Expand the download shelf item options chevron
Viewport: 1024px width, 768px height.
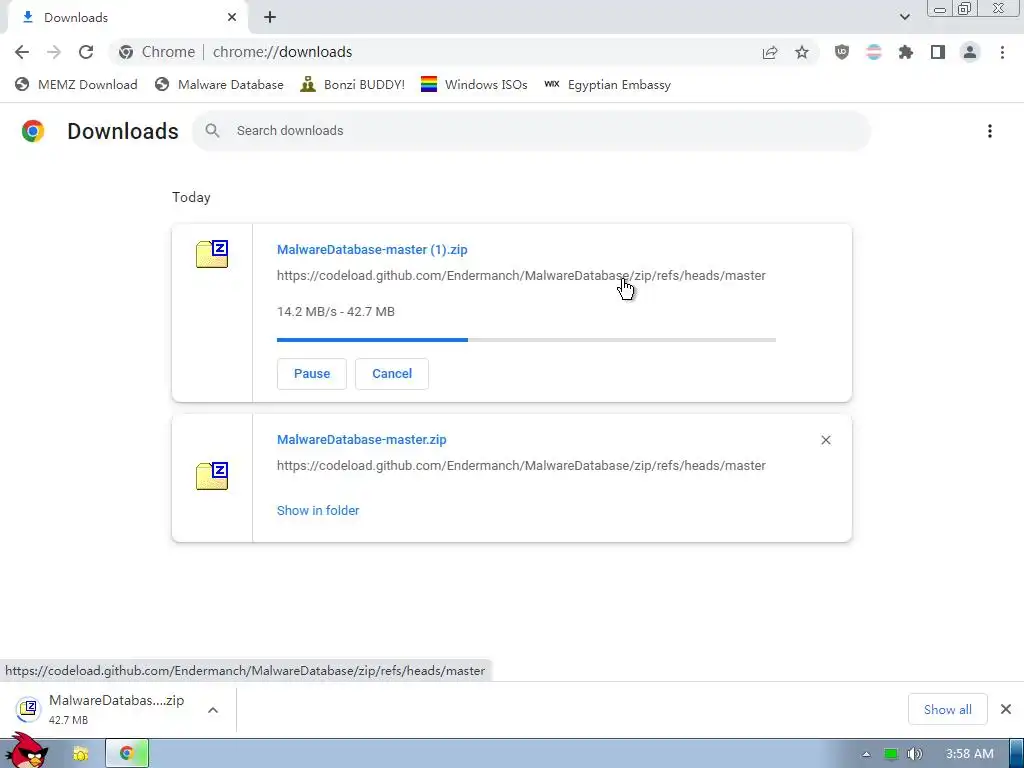213,710
